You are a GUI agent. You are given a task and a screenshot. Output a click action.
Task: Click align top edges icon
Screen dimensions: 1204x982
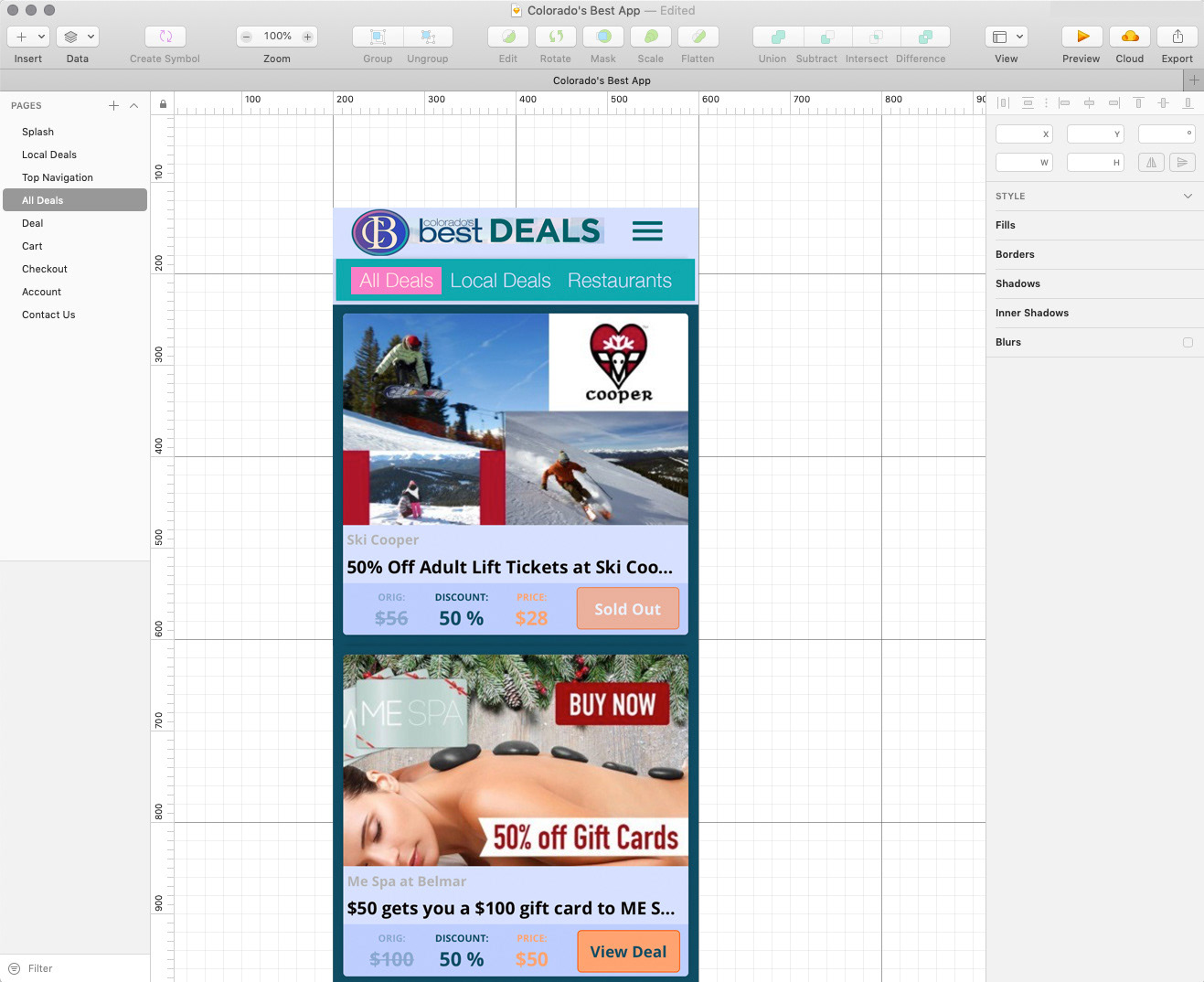coord(1138,103)
